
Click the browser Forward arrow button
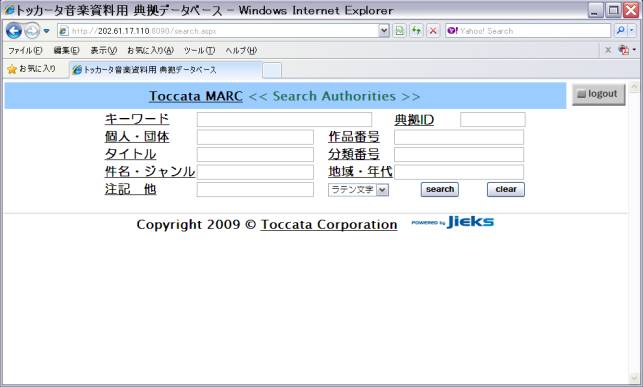click(x=32, y=31)
